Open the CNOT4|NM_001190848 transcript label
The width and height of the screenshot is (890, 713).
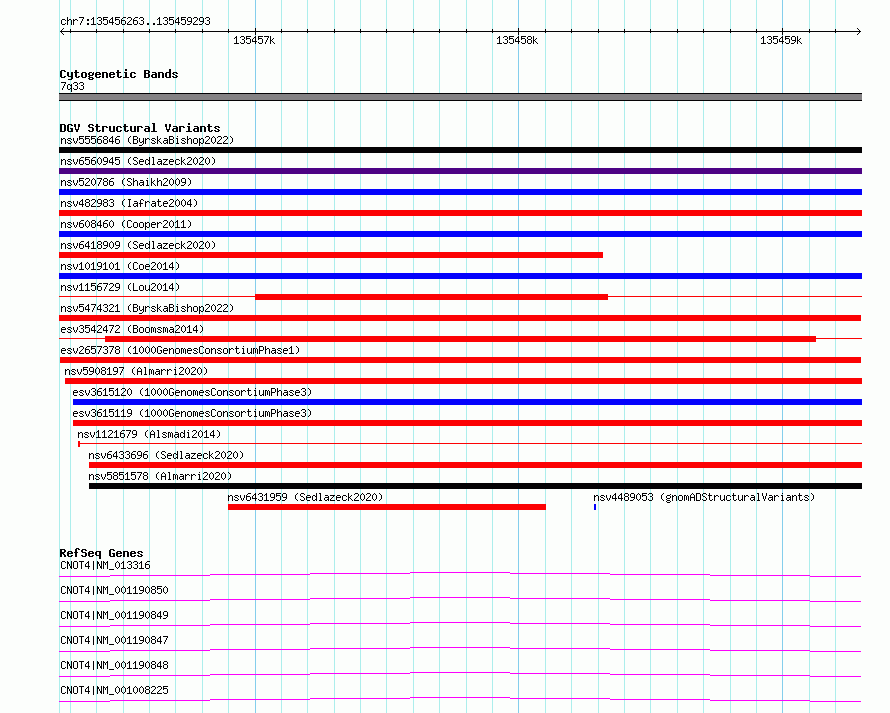[114, 665]
